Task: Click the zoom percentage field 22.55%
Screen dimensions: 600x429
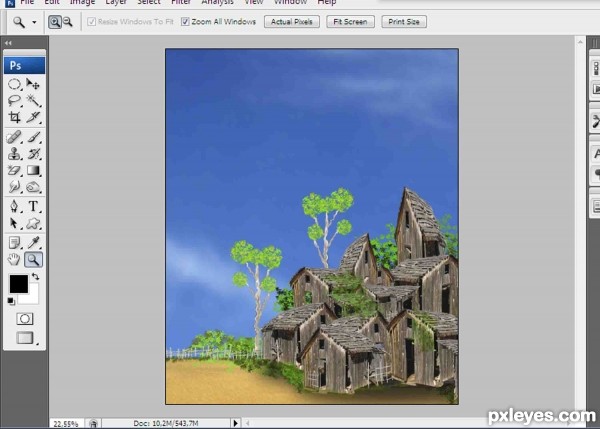Action: coord(66,424)
